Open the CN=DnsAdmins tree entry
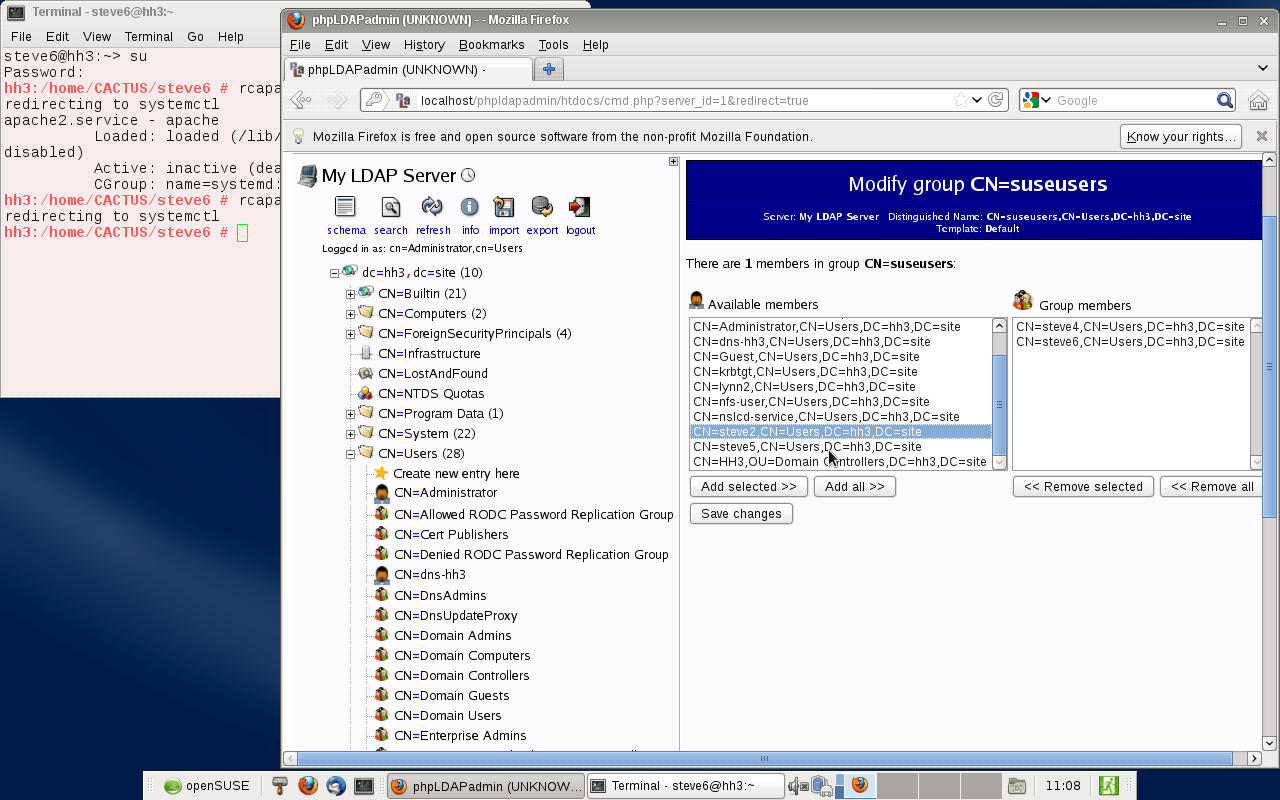Image resolution: width=1280 pixels, height=800 pixels. point(440,595)
